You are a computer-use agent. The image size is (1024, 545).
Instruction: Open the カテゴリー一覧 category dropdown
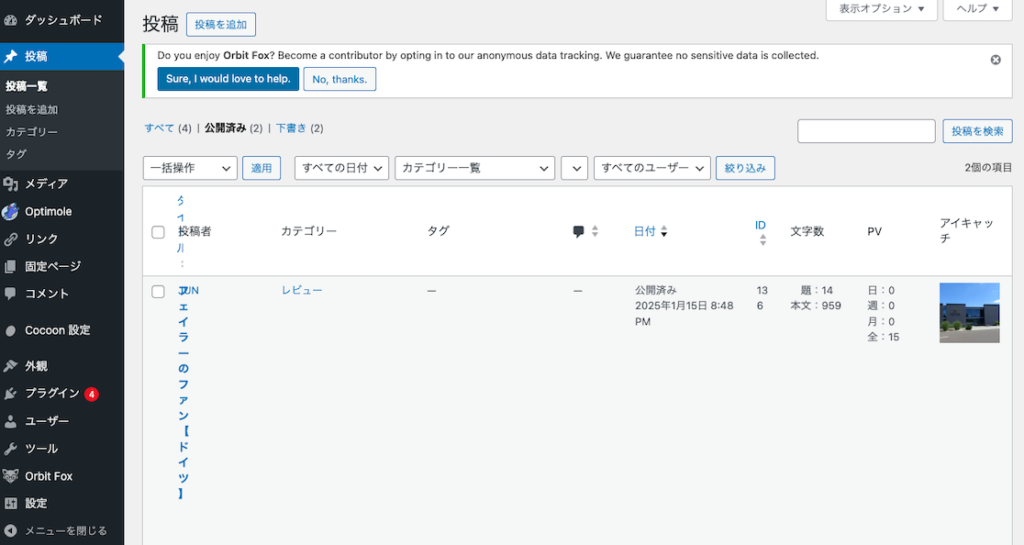(x=475, y=168)
